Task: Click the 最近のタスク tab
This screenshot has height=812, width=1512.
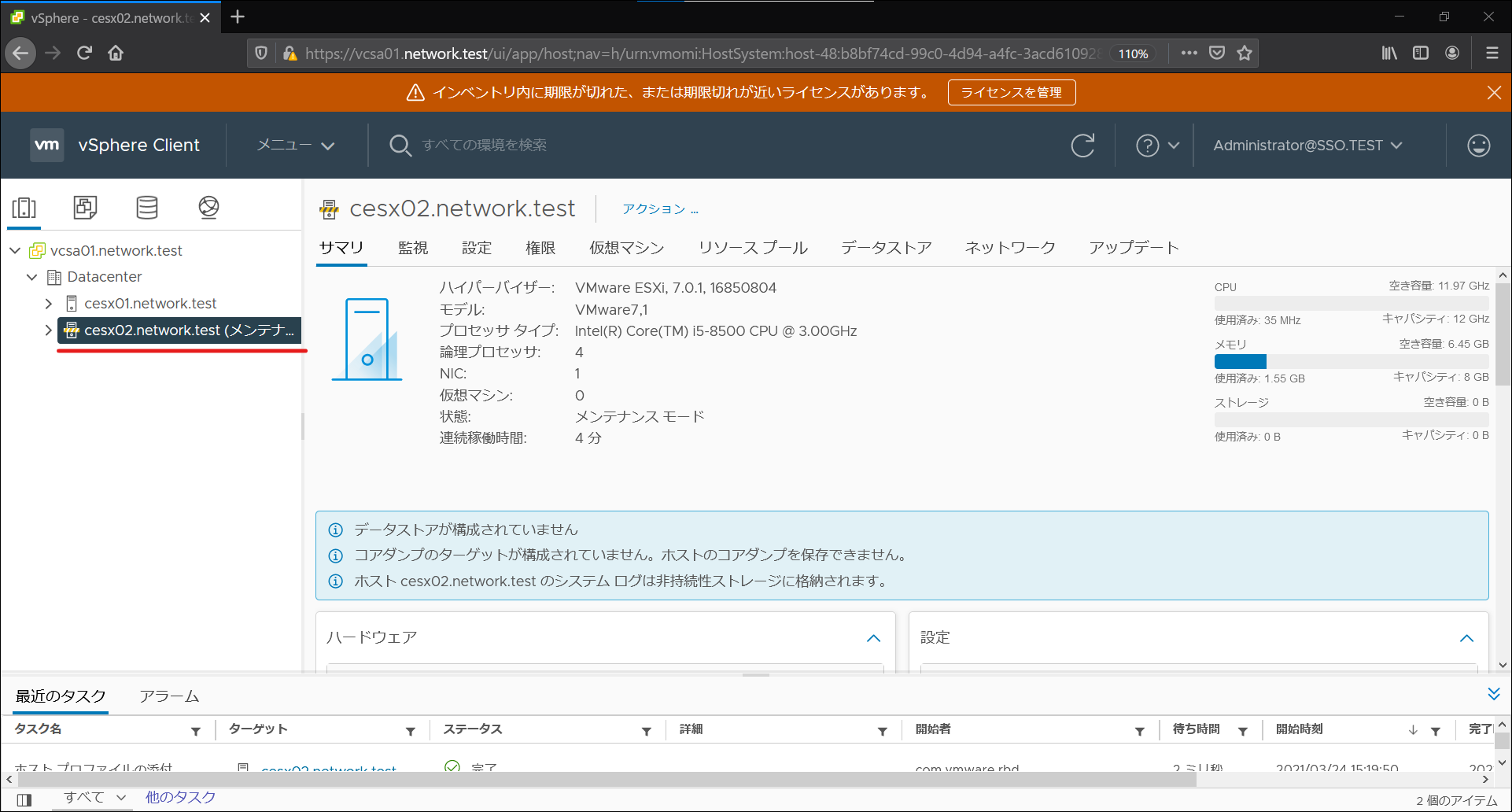Action: [61, 696]
